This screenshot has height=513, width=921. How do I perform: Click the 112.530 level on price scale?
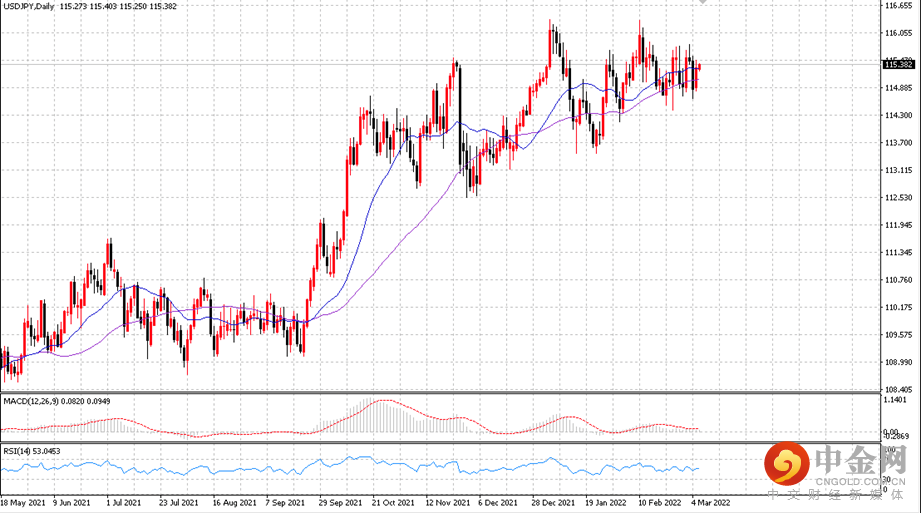pos(898,197)
